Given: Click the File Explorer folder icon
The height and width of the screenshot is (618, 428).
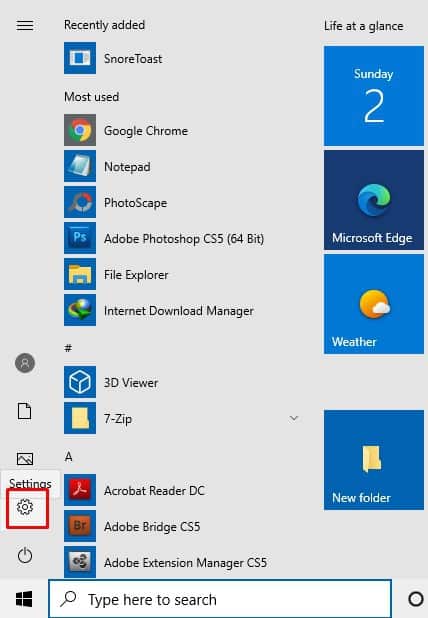Looking at the screenshot, I should pyautogui.click(x=80, y=274).
